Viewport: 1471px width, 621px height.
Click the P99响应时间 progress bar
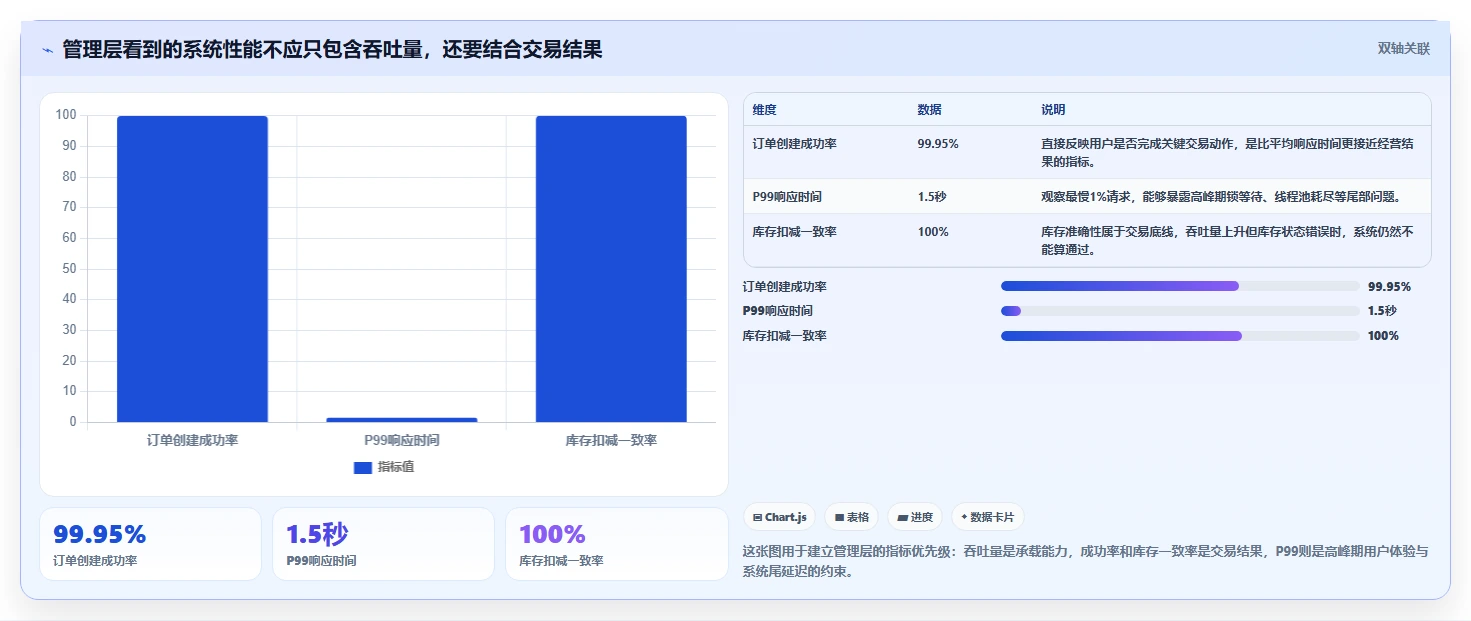(x=1180, y=311)
